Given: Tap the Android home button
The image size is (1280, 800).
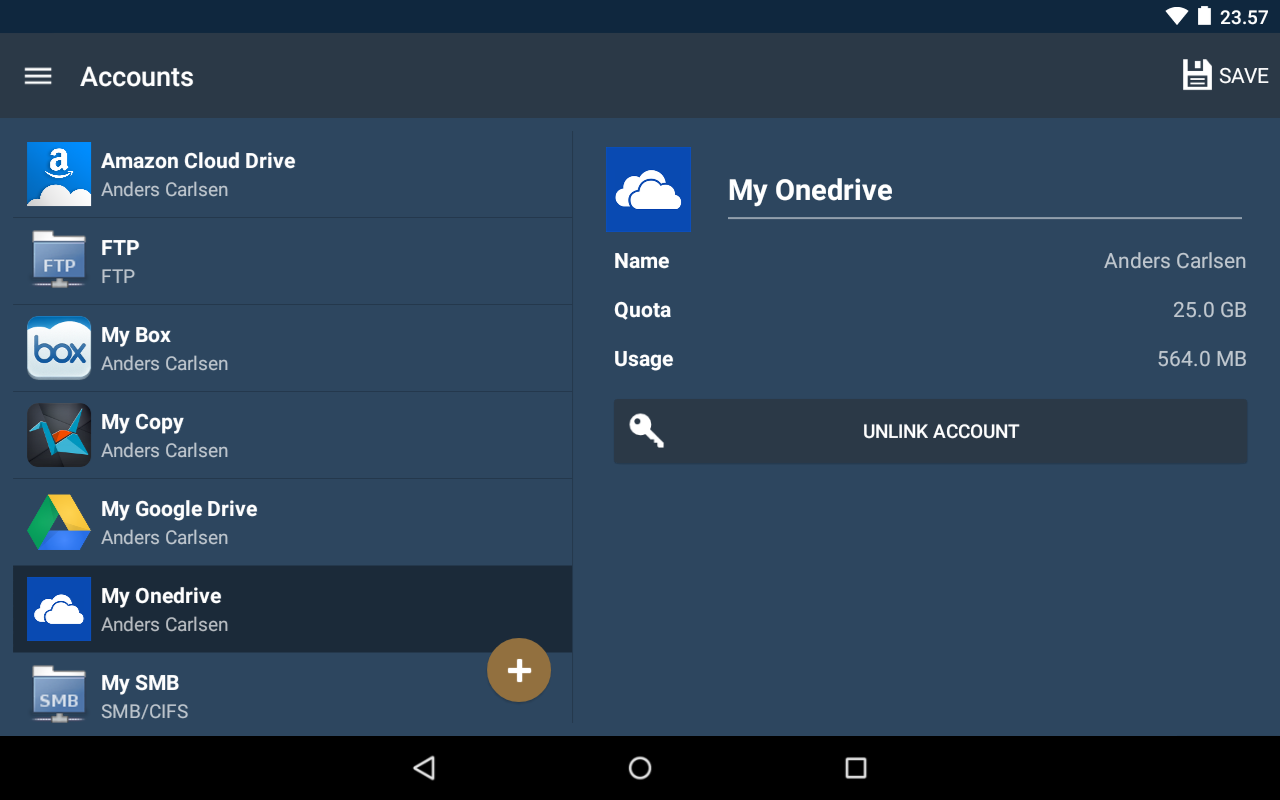Looking at the screenshot, I should tap(640, 768).
